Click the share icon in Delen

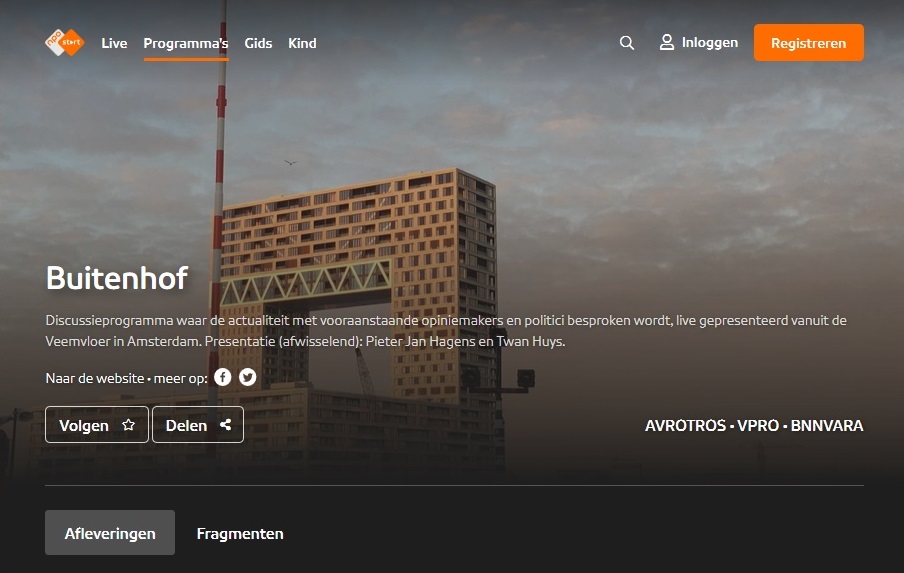point(225,425)
